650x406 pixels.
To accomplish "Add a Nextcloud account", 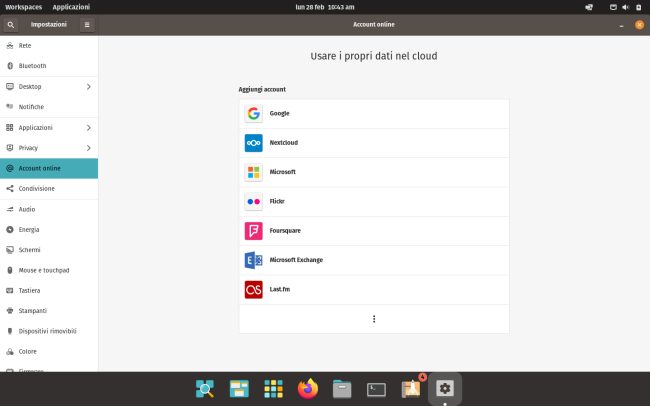I will 374,143.
